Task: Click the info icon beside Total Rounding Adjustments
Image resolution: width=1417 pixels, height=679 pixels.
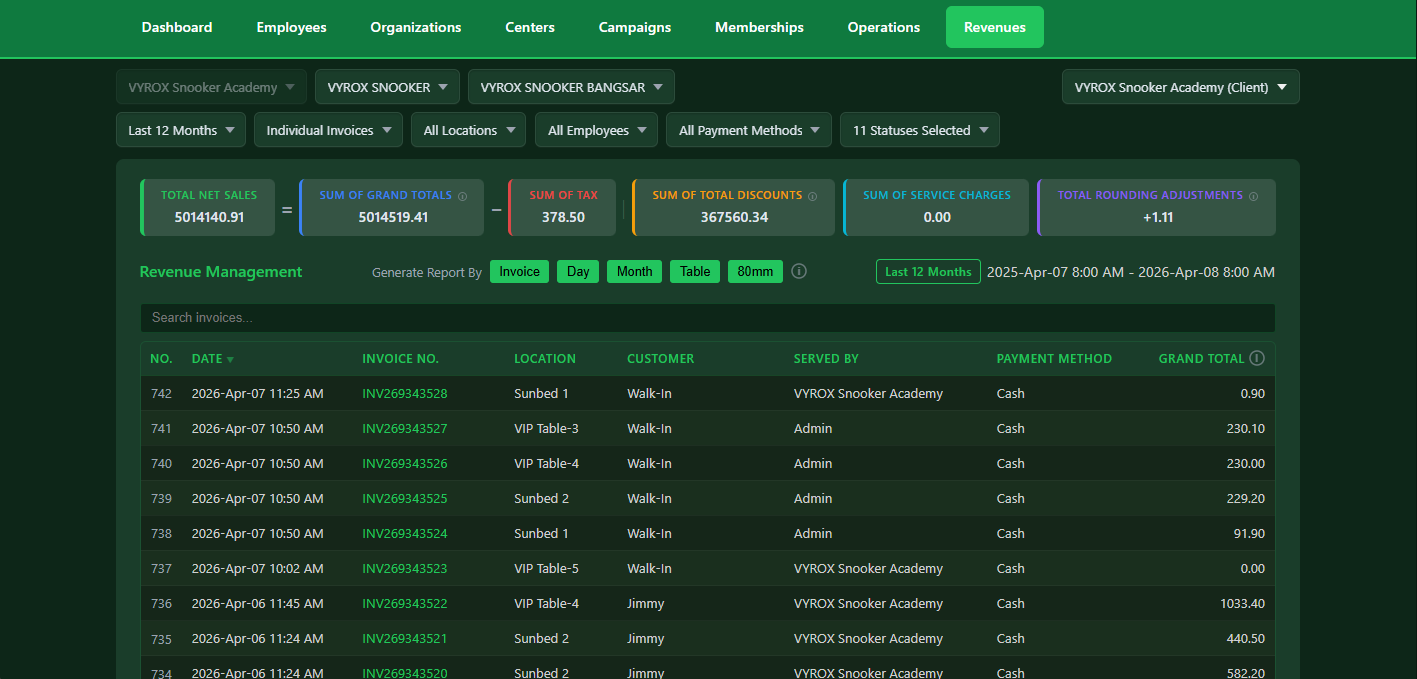Action: (1254, 195)
